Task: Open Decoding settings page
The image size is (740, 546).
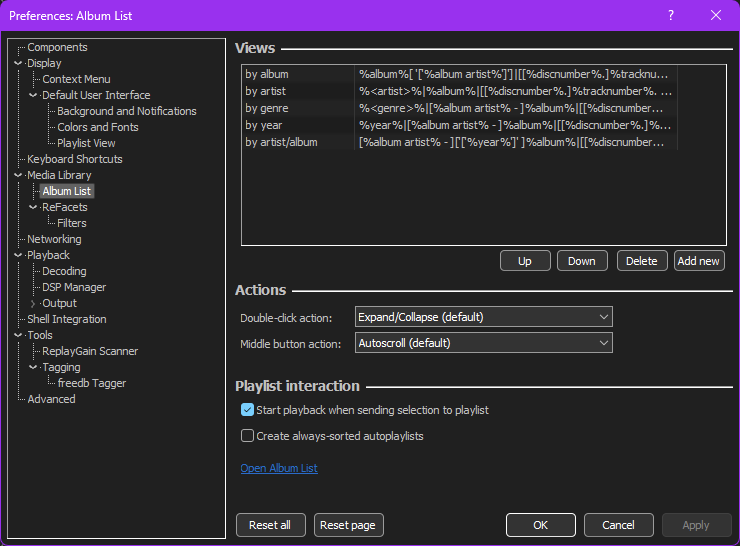Action: click(64, 271)
